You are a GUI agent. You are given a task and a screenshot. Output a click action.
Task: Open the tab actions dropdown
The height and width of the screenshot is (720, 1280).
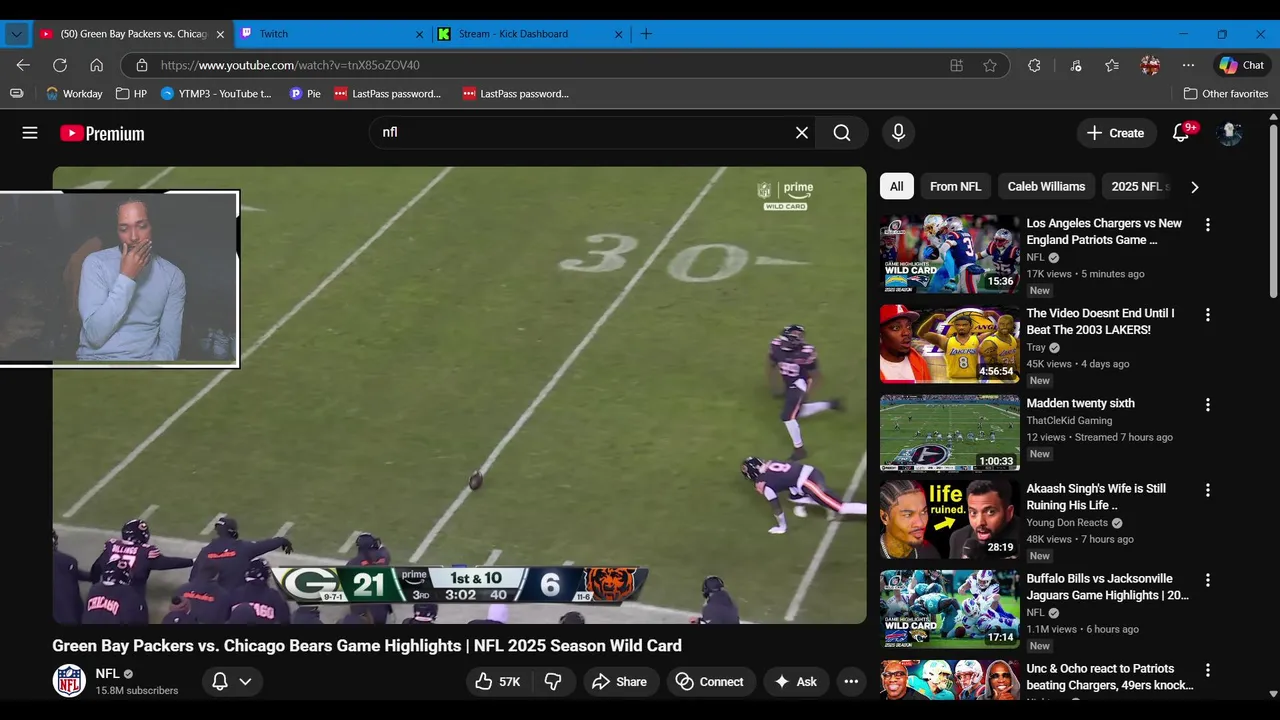click(x=16, y=34)
